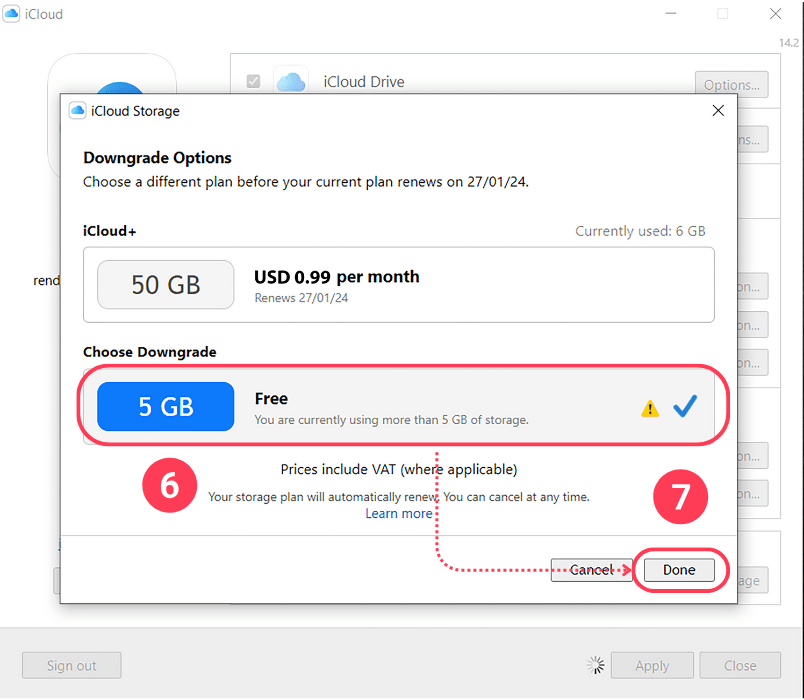804x700 pixels.
Task: Open the Learn more link
Action: [400, 513]
